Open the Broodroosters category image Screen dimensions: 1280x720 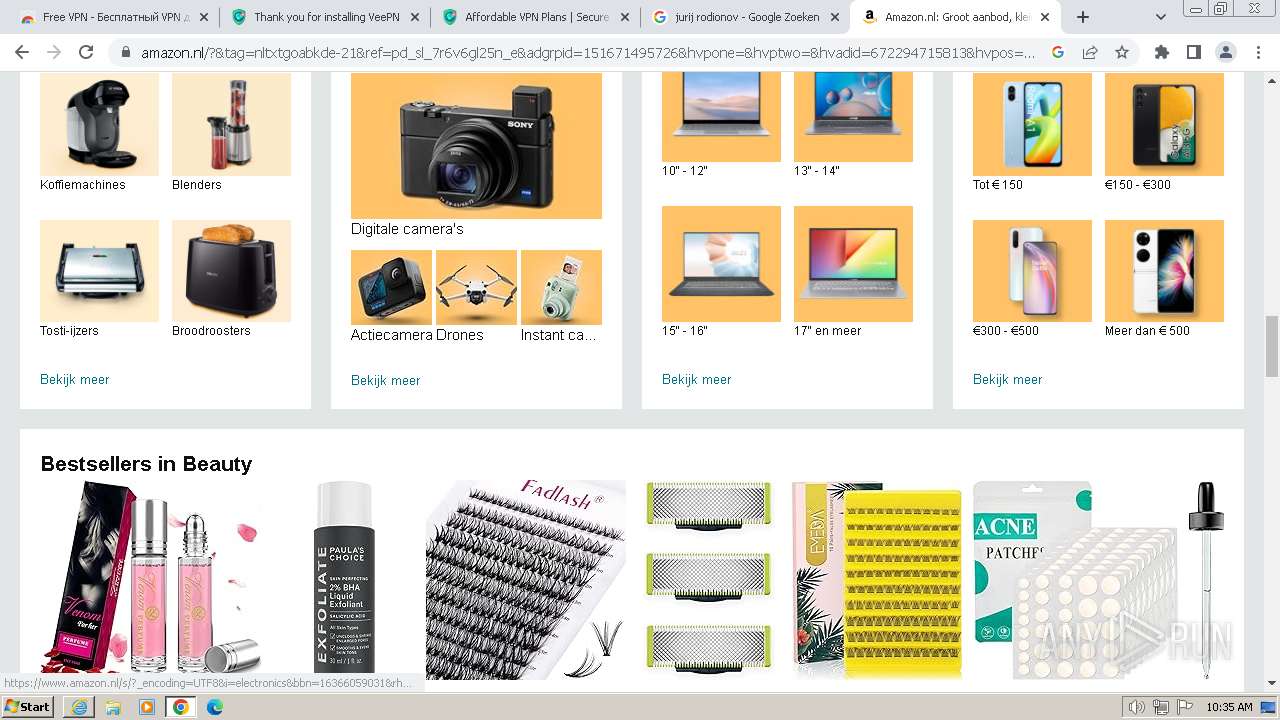(x=231, y=271)
